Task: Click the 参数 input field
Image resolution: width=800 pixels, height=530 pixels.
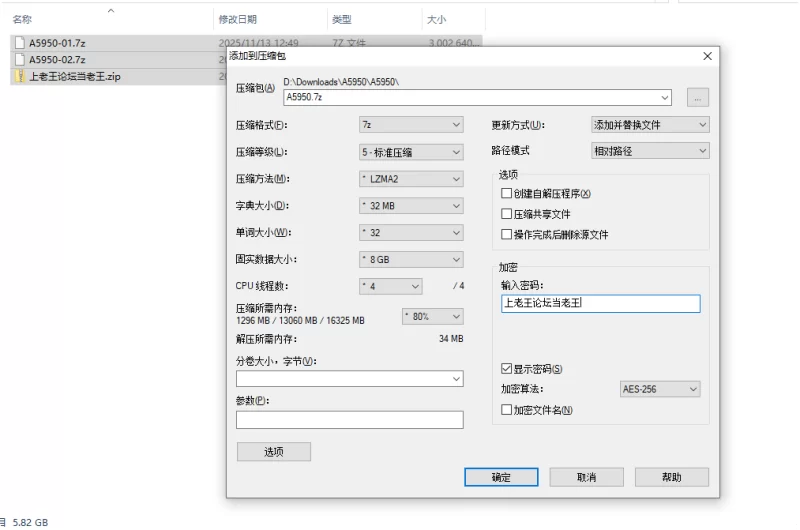Action: 349,420
